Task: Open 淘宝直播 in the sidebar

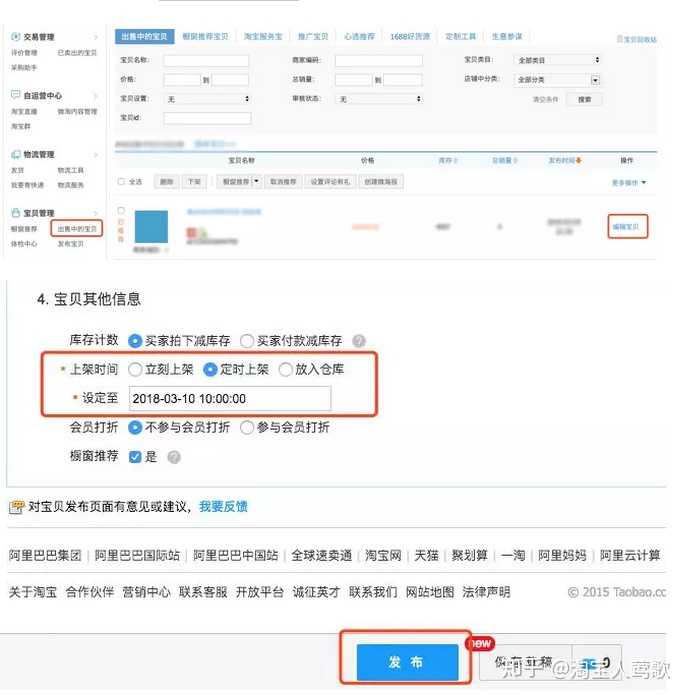Action: [x=24, y=112]
